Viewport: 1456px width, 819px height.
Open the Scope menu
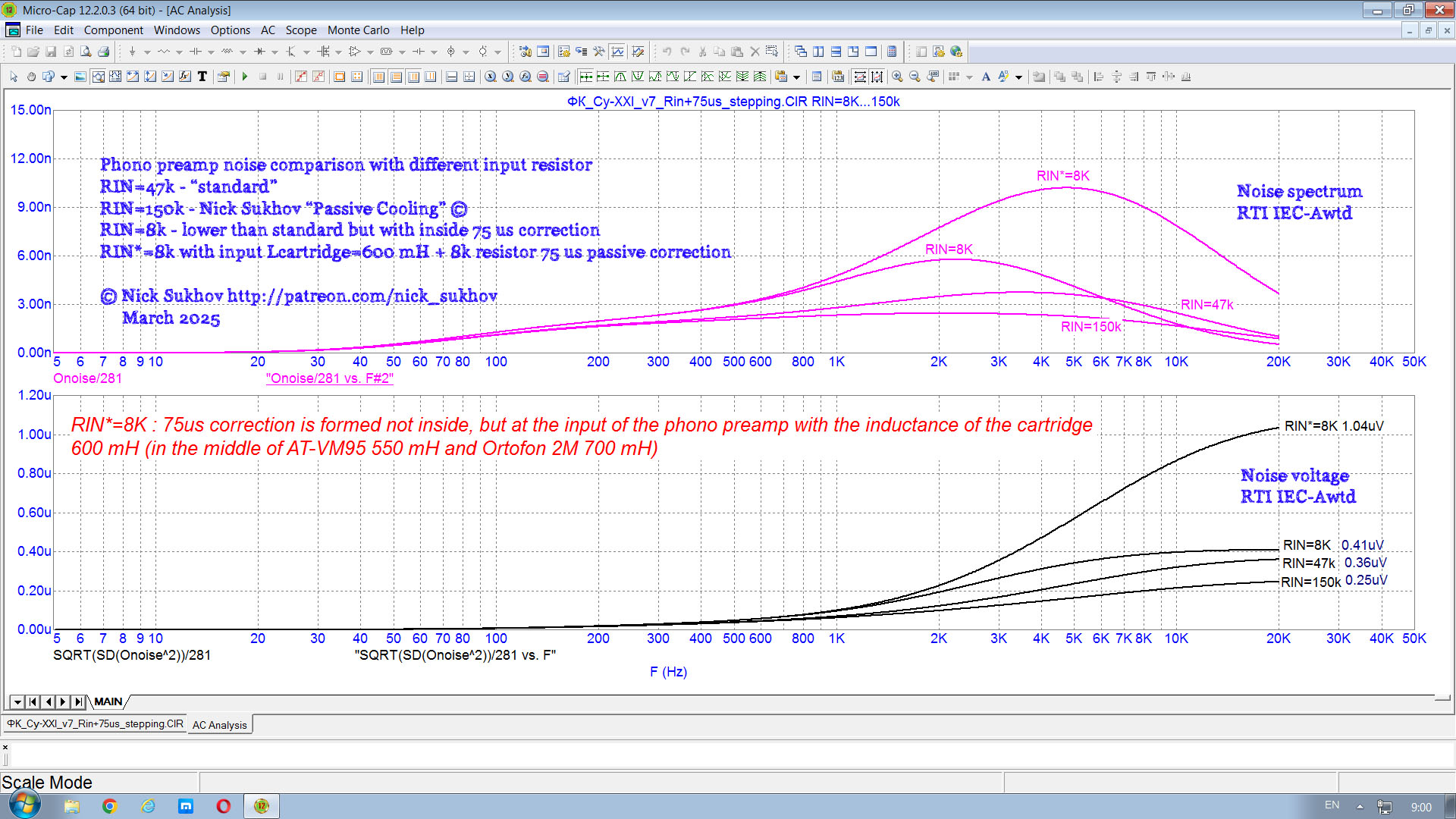pos(300,30)
